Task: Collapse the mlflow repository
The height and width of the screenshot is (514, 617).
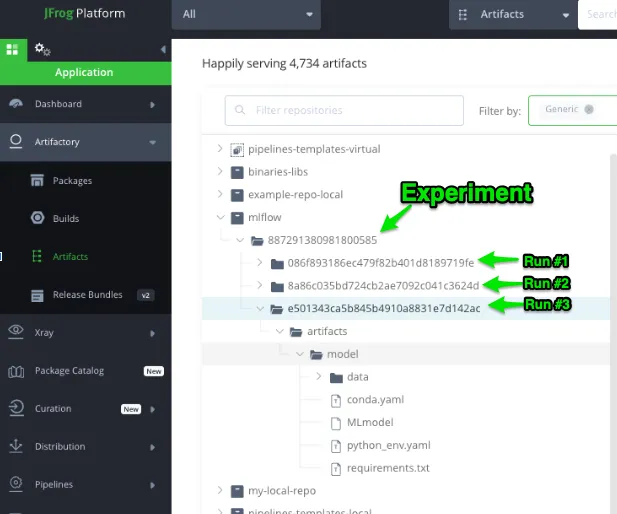Action: (220, 217)
